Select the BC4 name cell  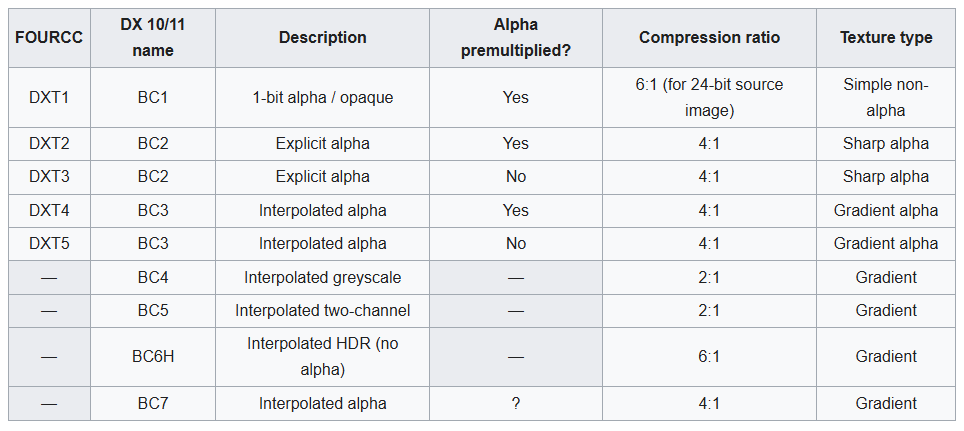click(x=153, y=278)
